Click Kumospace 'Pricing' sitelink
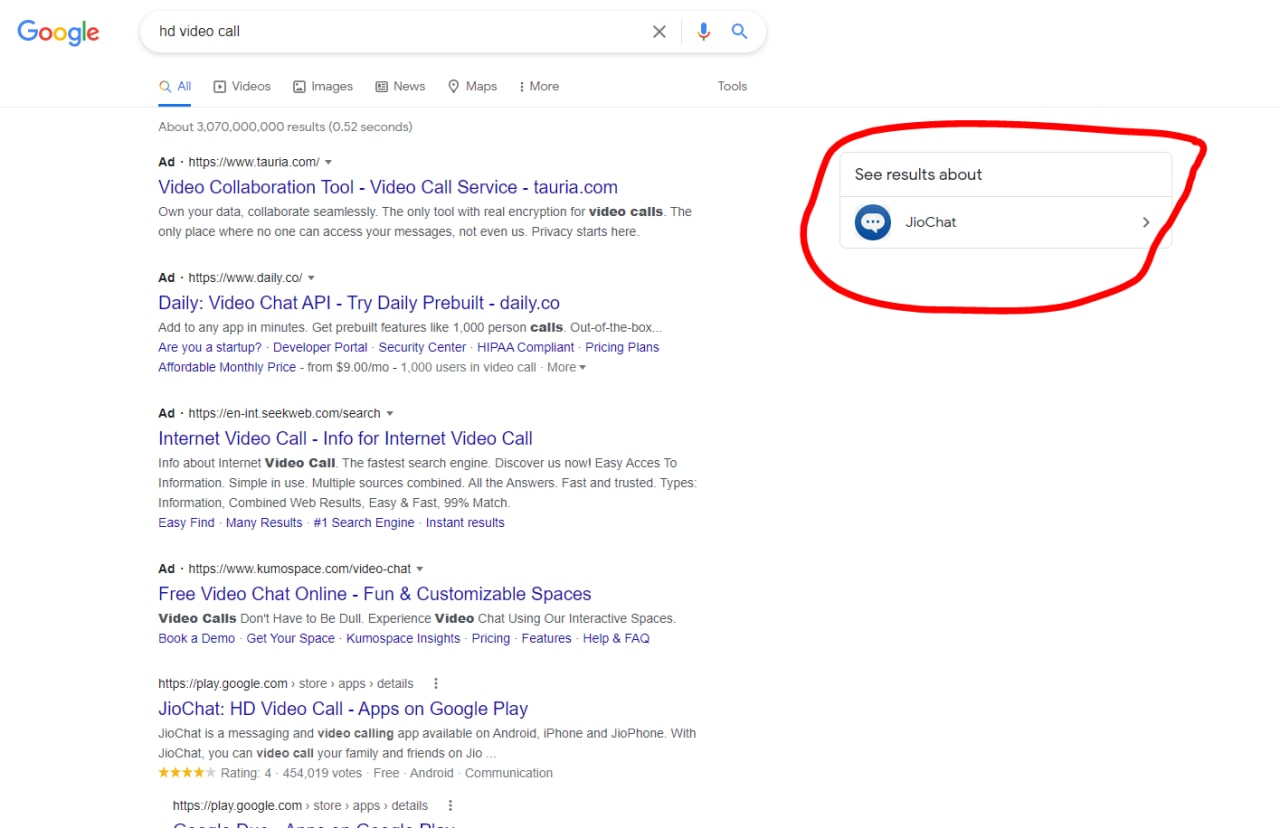Viewport: 1280px width, 828px height. coord(491,639)
